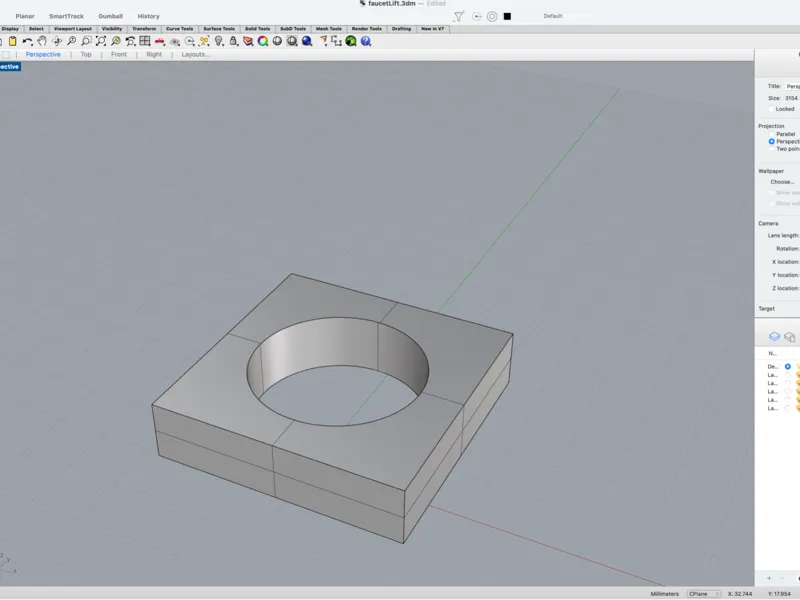Select the Zoom Window tool
800x600 pixels.
[86, 41]
